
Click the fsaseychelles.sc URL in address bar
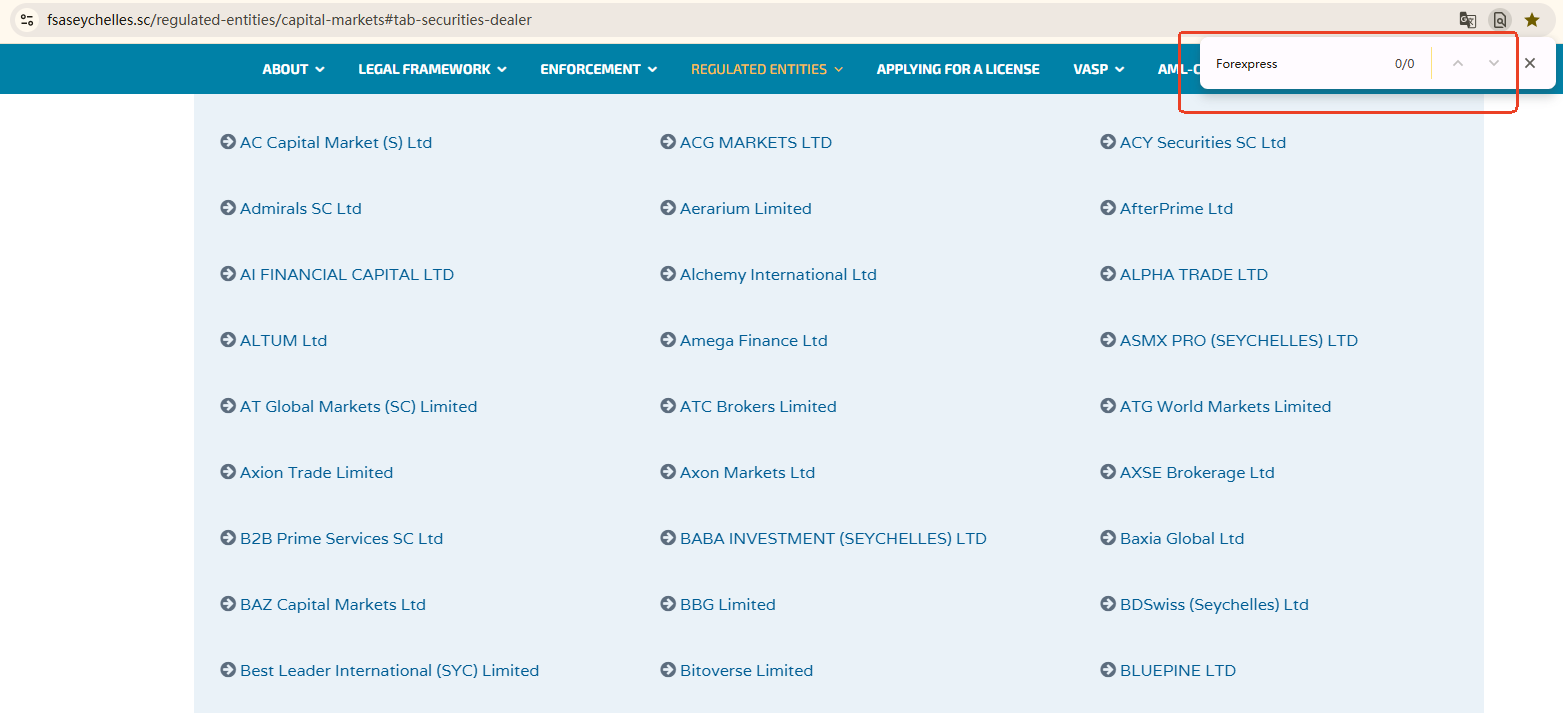click(x=289, y=19)
